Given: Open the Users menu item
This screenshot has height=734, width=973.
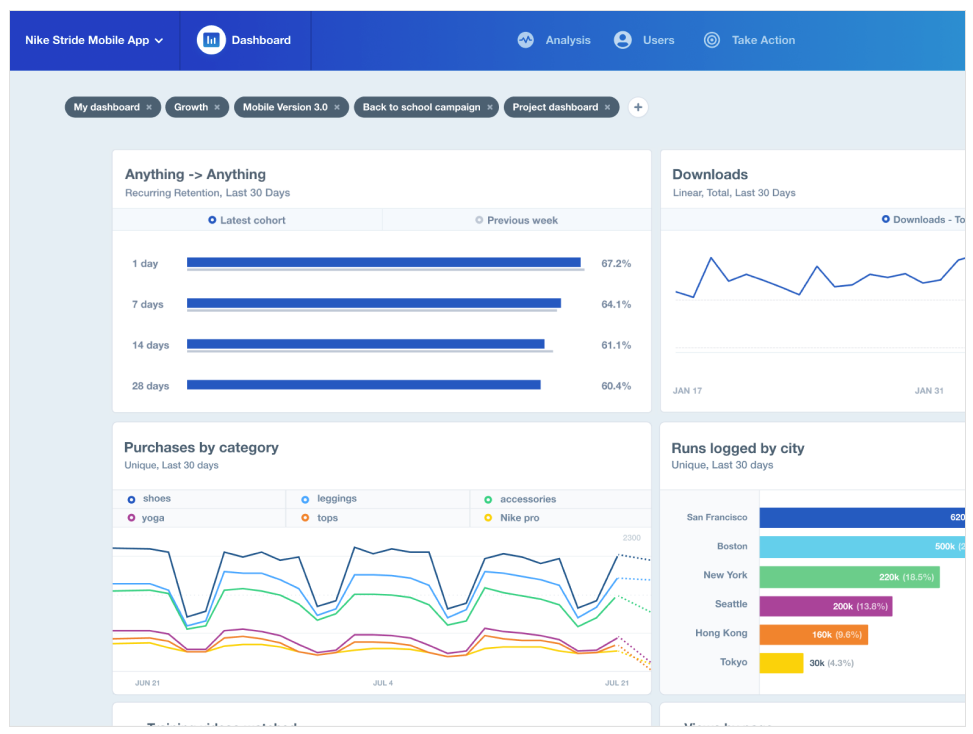Looking at the screenshot, I should tap(644, 40).
